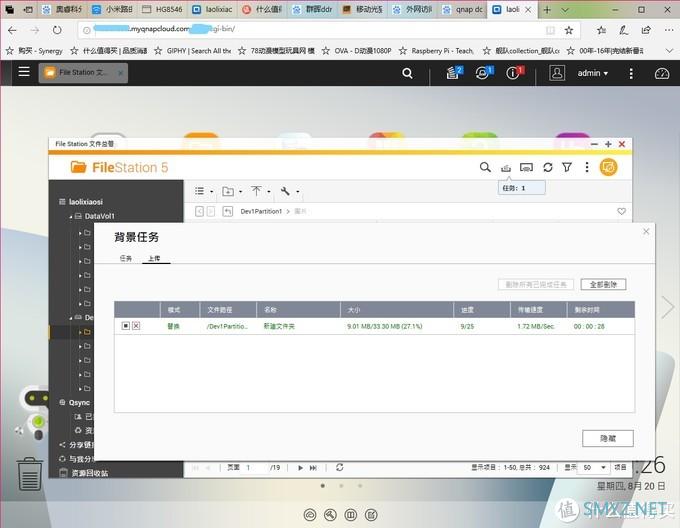Click the delete all button
The image size is (680, 528).
pyautogui.click(x=603, y=284)
